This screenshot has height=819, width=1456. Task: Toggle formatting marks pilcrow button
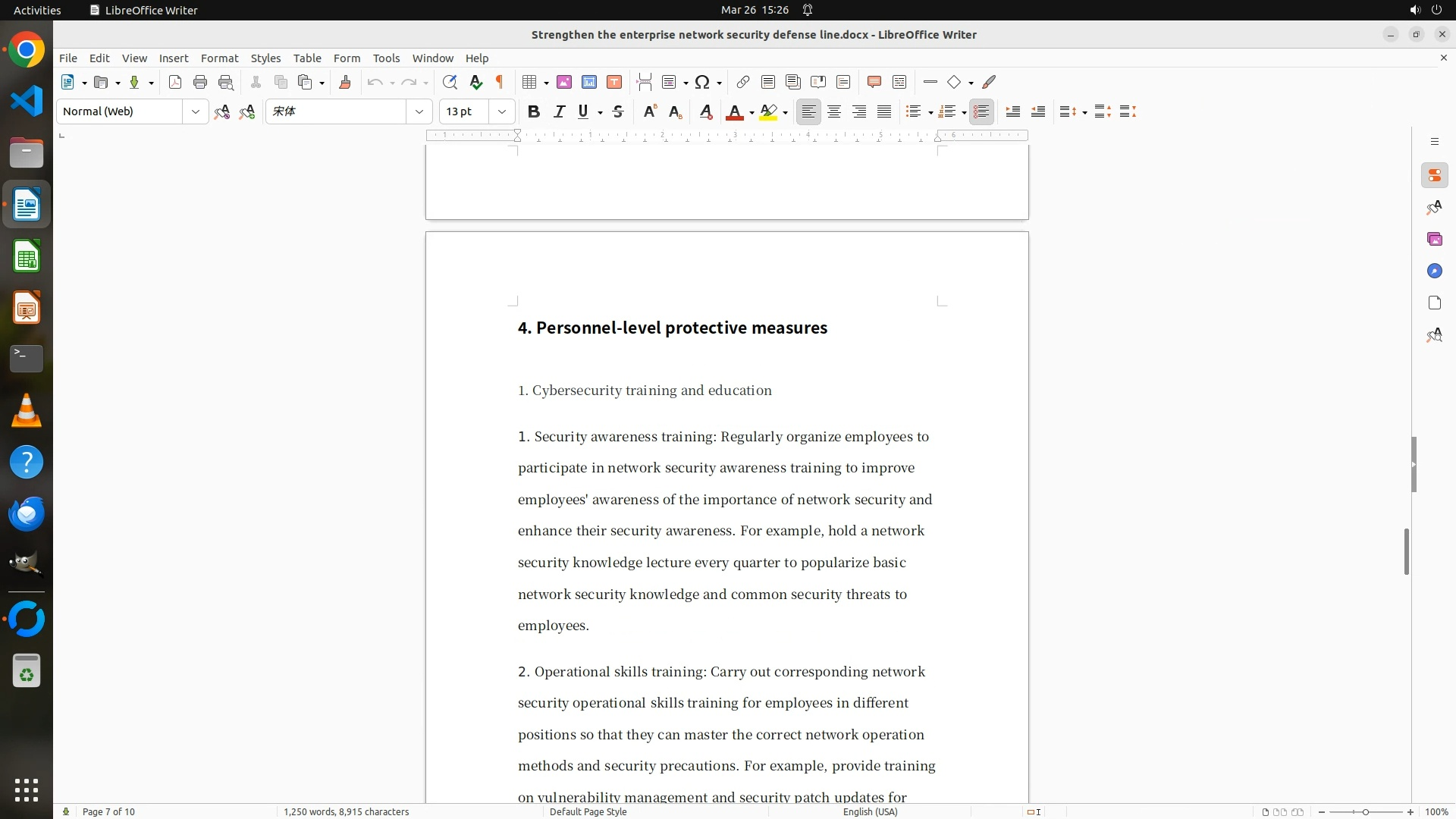(x=500, y=83)
